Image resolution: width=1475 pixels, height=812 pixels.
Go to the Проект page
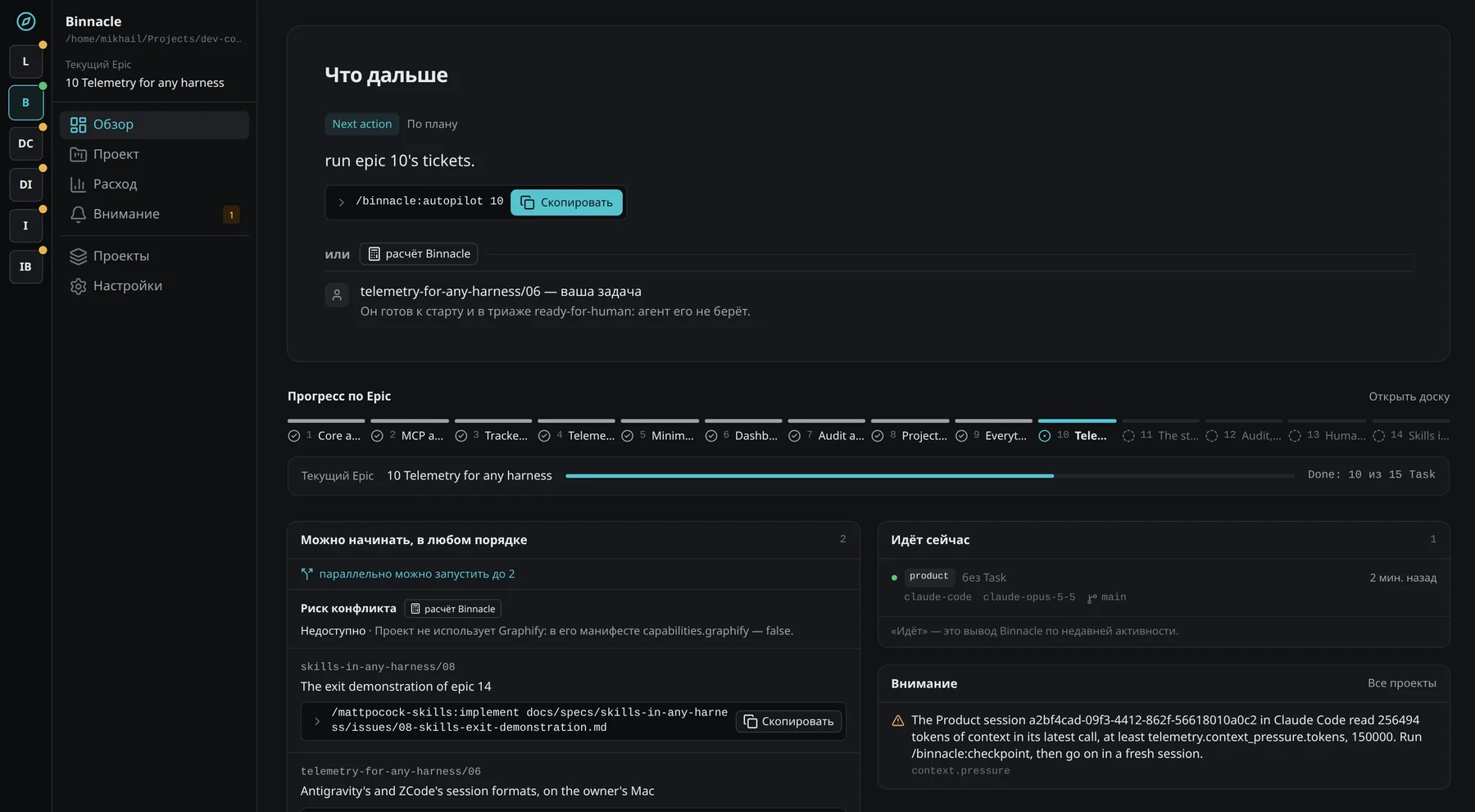[x=154, y=154]
